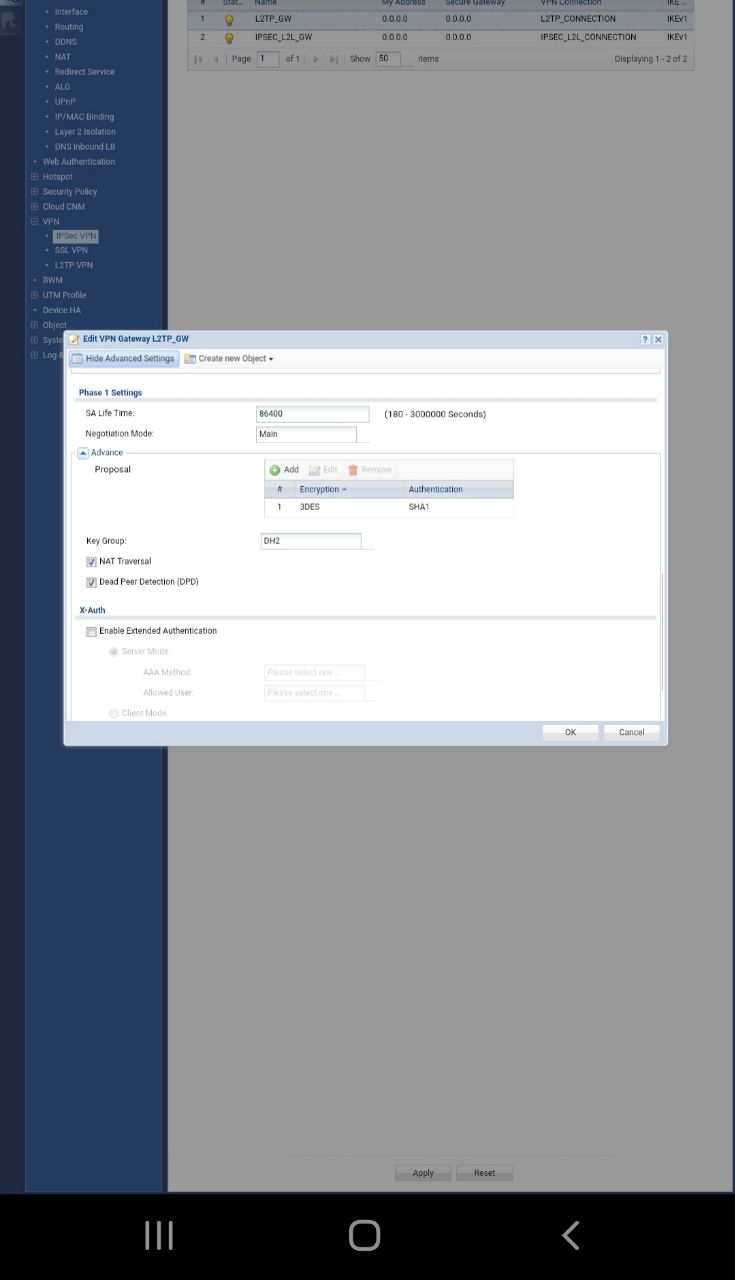Toggle Dead Peer Detection (DPD) checkbox
The image size is (735, 1280).
[x=92, y=582]
